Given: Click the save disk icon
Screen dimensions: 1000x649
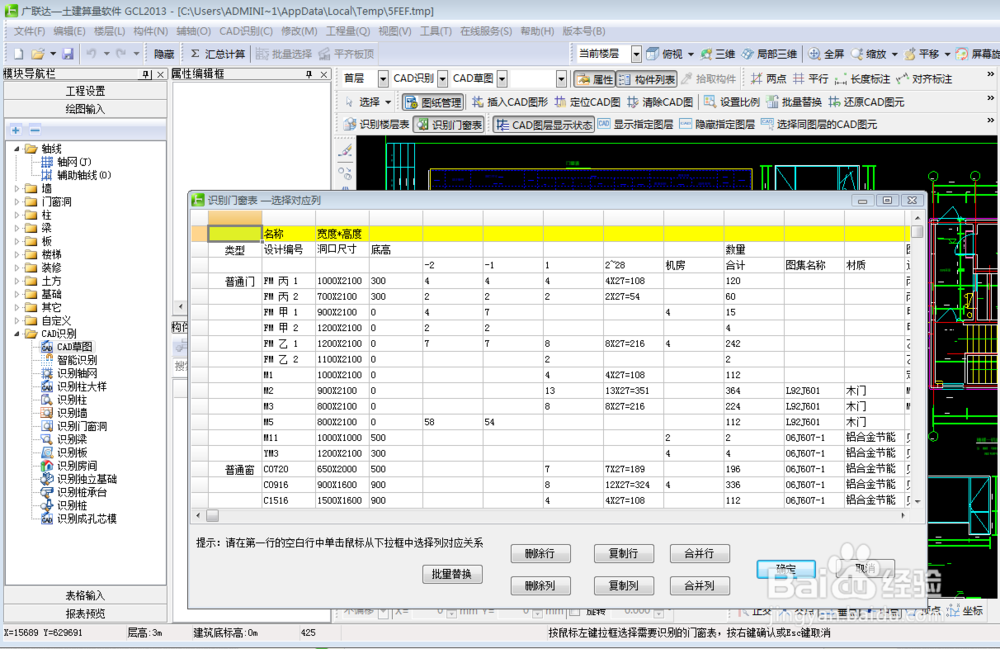Looking at the screenshot, I should pos(68,54).
